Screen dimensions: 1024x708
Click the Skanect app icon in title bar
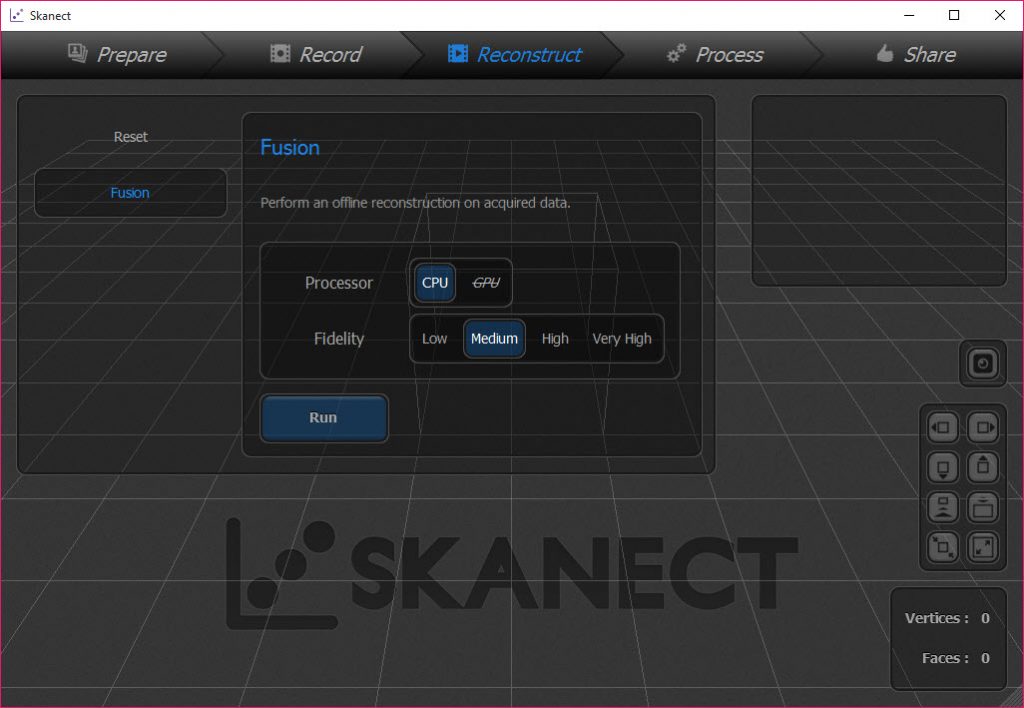click(16, 15)
